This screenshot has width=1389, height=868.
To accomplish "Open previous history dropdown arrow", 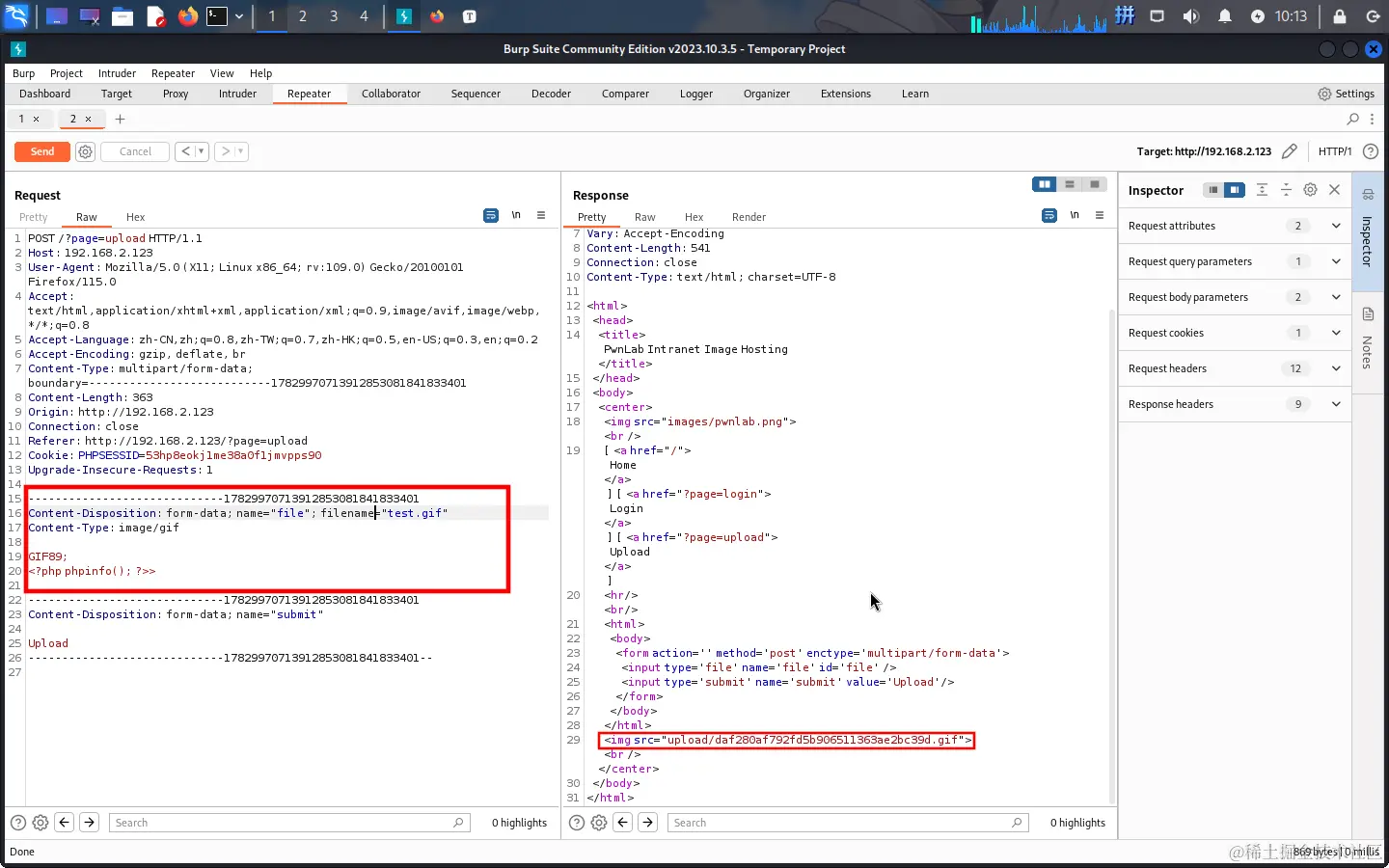I will (x=201, y=151).
